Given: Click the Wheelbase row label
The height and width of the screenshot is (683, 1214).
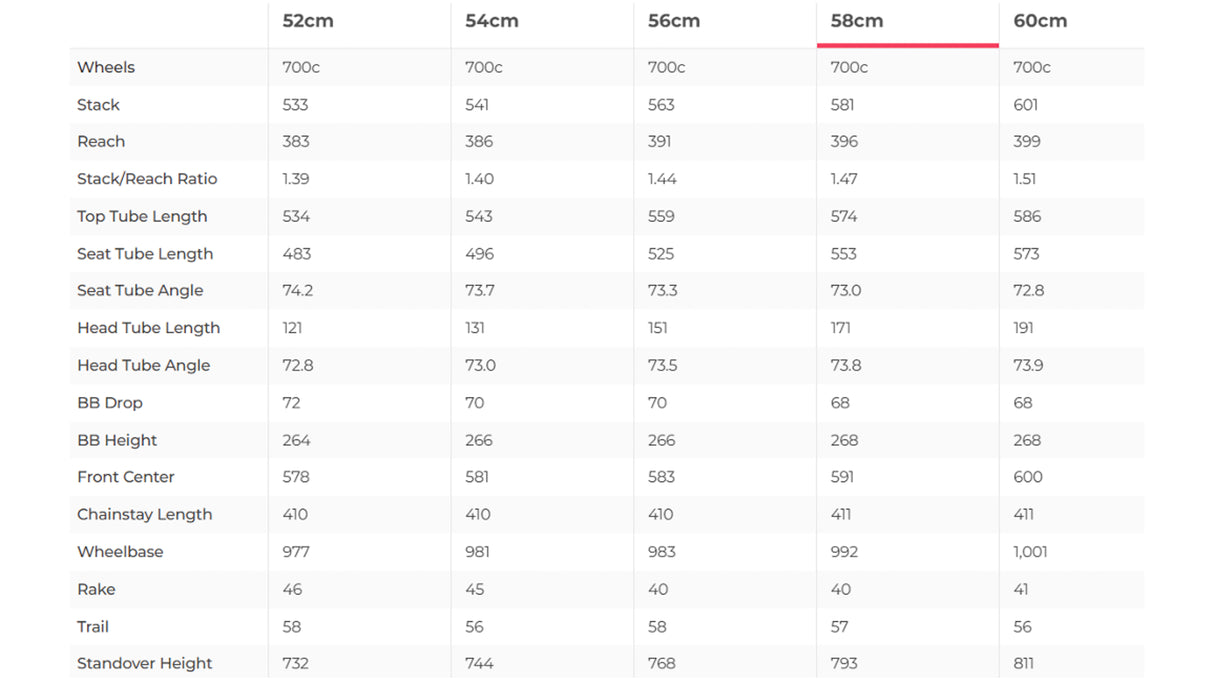Looking at the screenshot, I should [120, 551].
